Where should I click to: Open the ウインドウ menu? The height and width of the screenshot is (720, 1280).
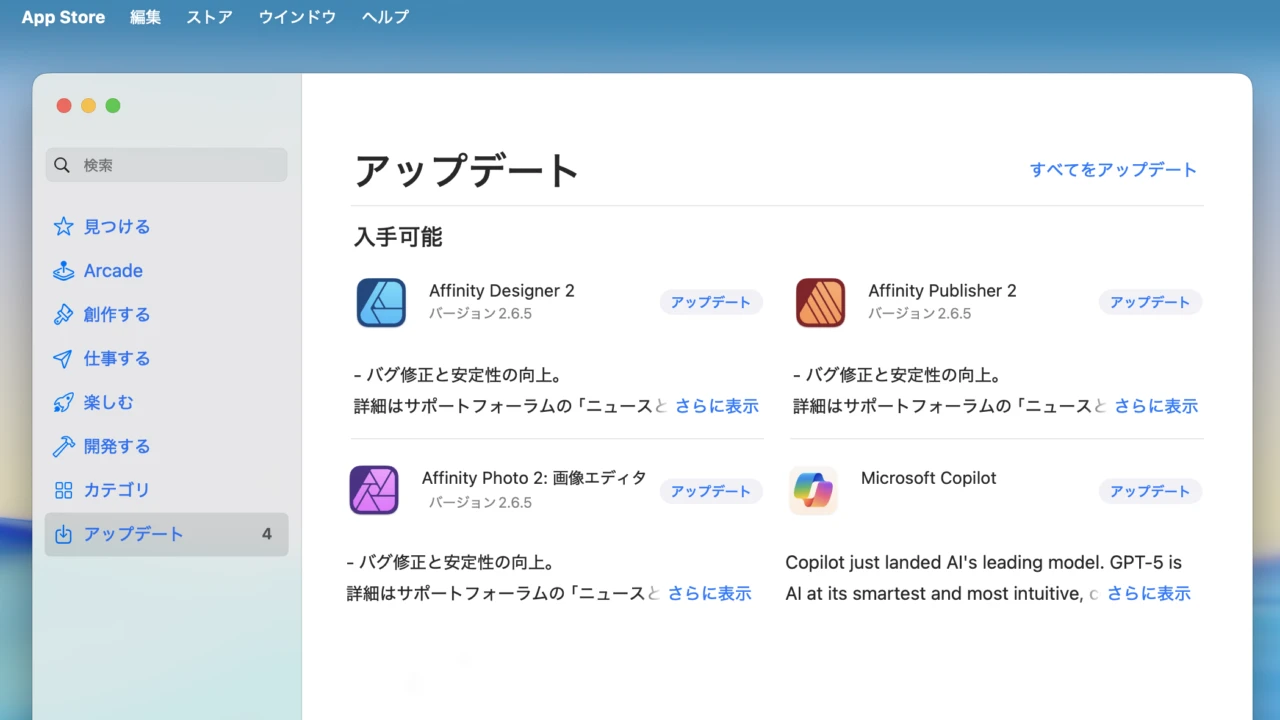point(297,17)
